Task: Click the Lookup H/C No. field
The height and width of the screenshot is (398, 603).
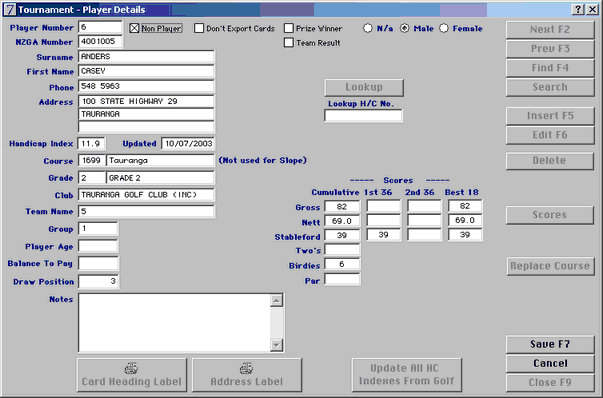Action: click(363, 116)
